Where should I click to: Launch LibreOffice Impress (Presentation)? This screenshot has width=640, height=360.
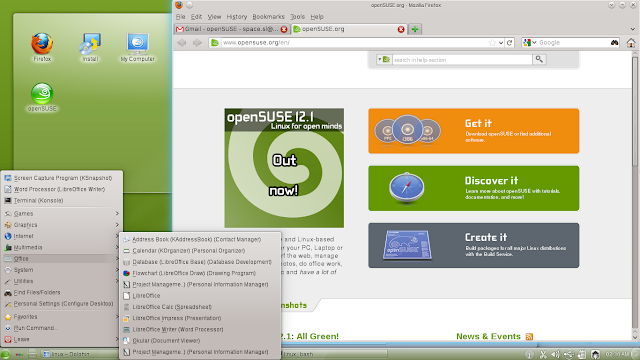[200, 318]
